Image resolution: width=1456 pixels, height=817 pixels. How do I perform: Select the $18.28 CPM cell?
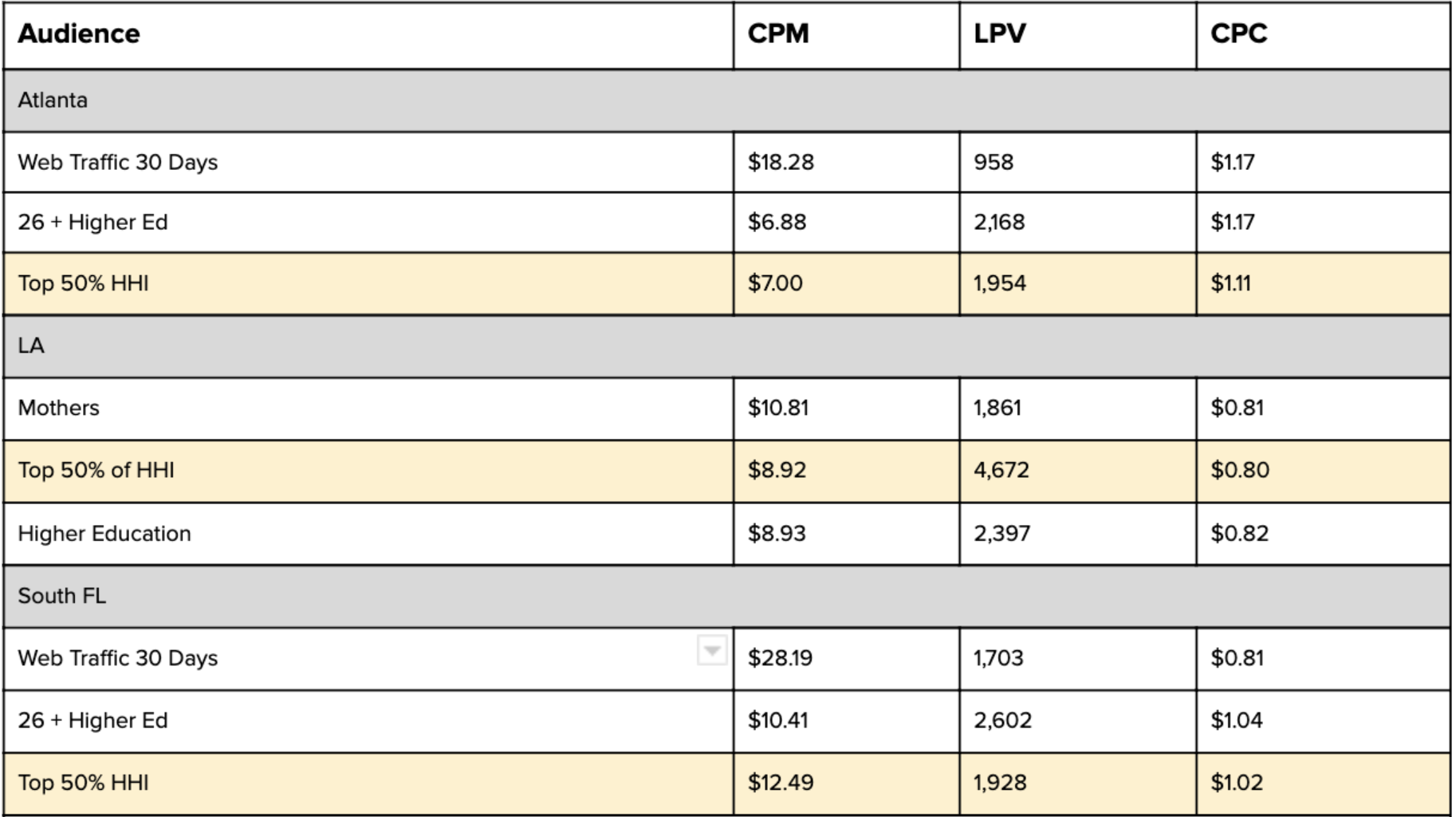pos(781,163)
